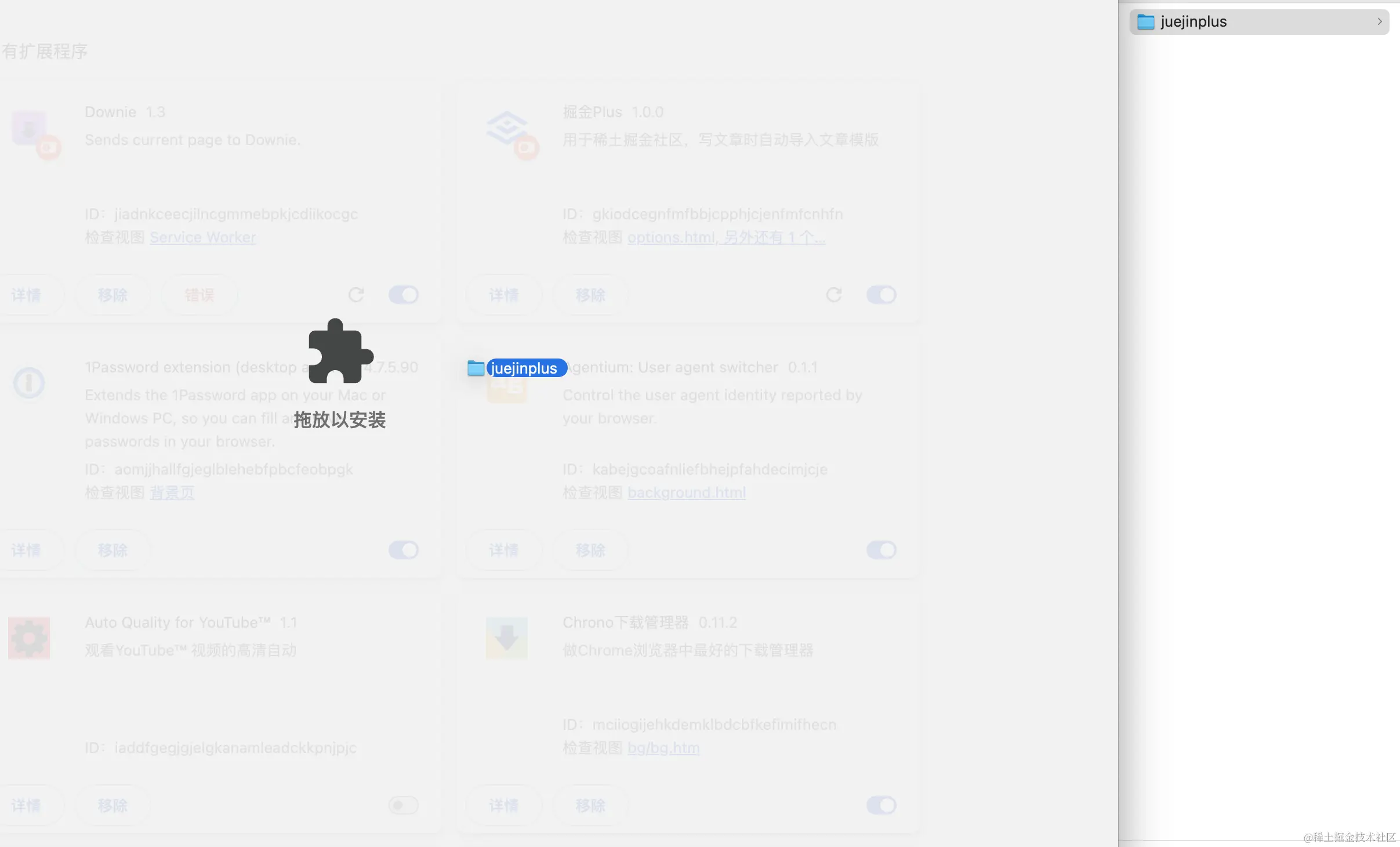The width and height of the screenshot is (1400, 847).
Task: Click the Downie extension icon
Action: click(x=30, y=129)
